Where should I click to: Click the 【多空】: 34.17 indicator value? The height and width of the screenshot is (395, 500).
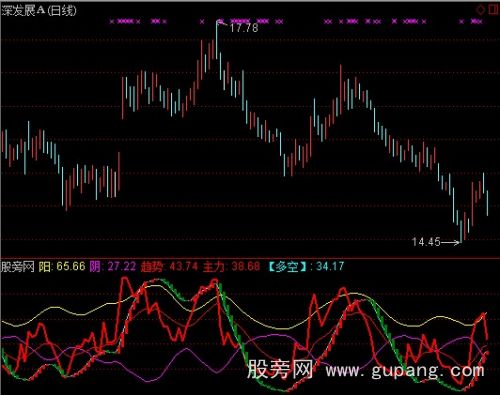click(x=306, y=266)
